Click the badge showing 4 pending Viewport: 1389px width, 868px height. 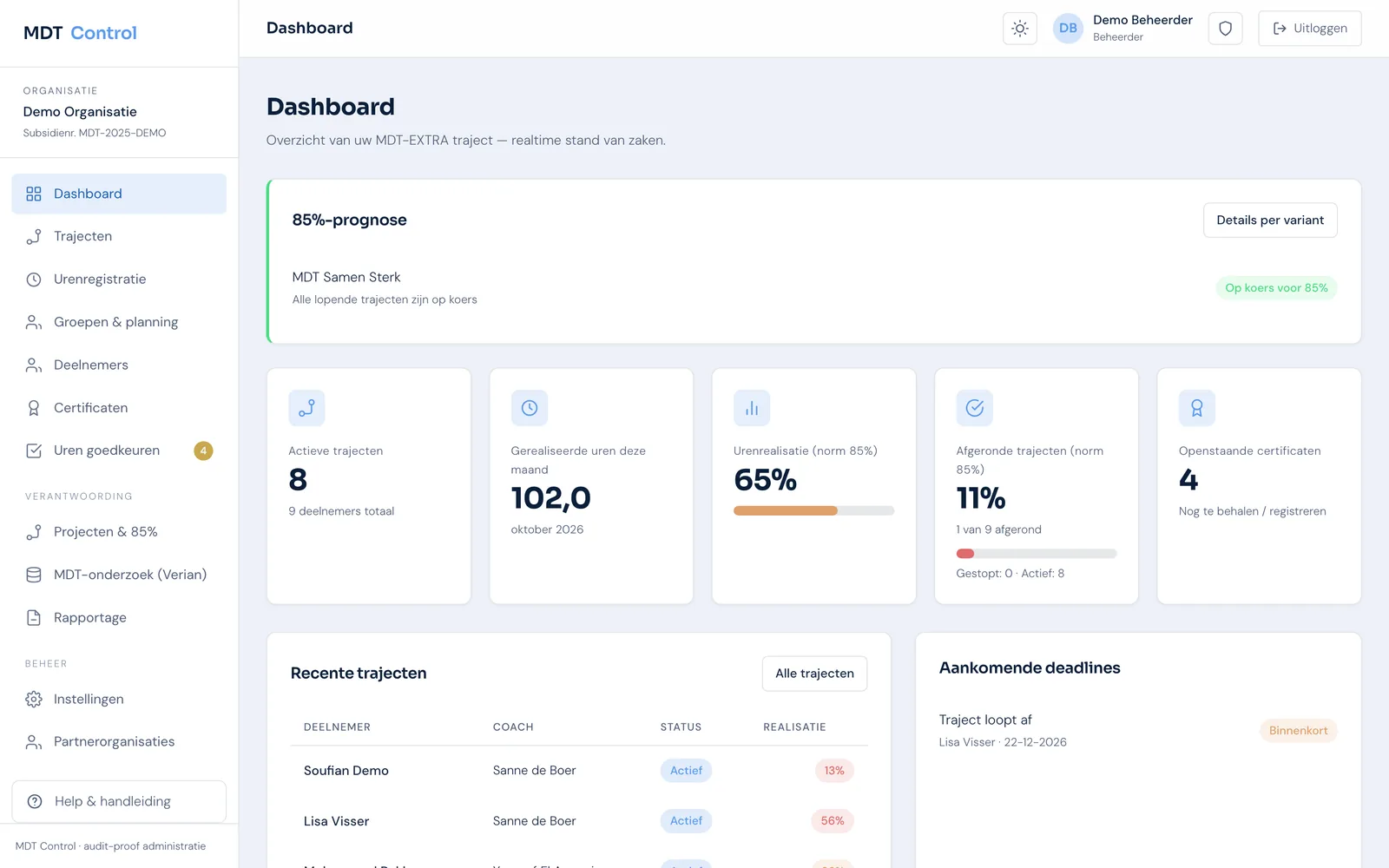[203, 450]
